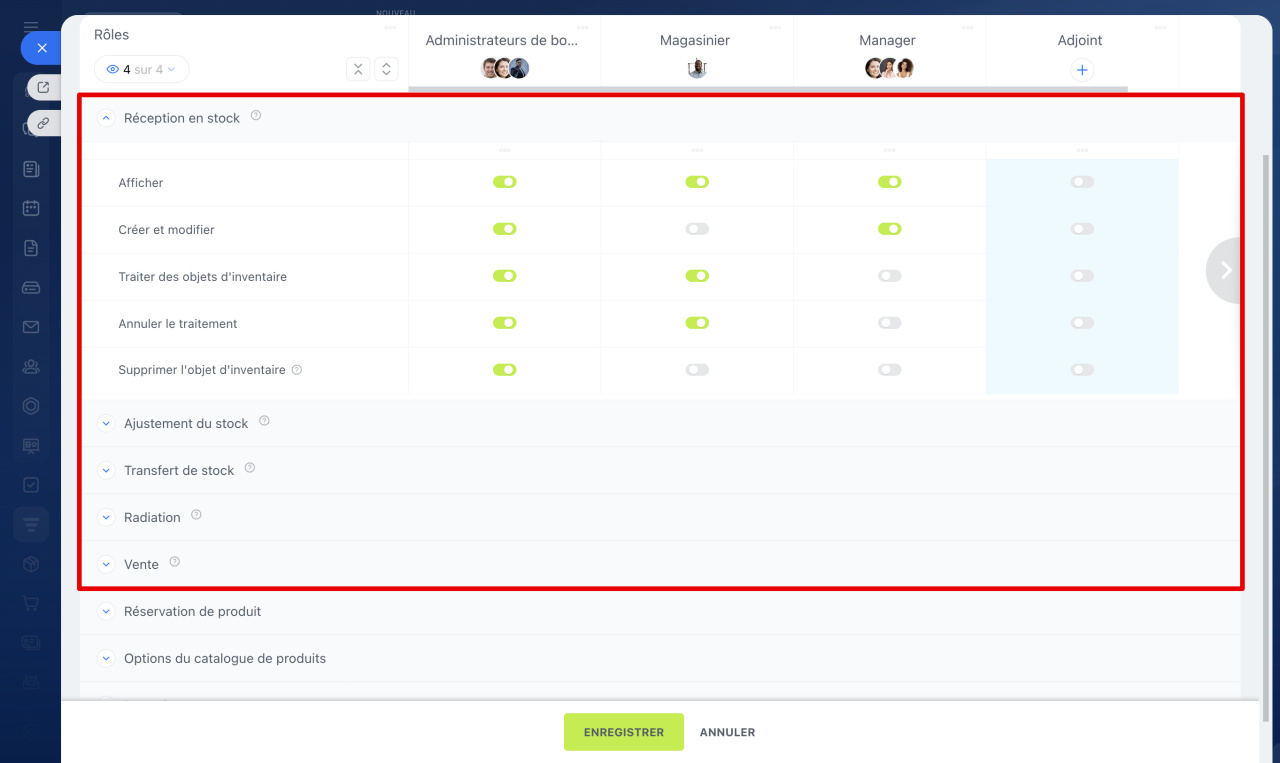Click help icon beside Supprimer l'objet d'inventaire
Image resolution: width=1280 pixels, height=763 pixels.
(297, 370)
